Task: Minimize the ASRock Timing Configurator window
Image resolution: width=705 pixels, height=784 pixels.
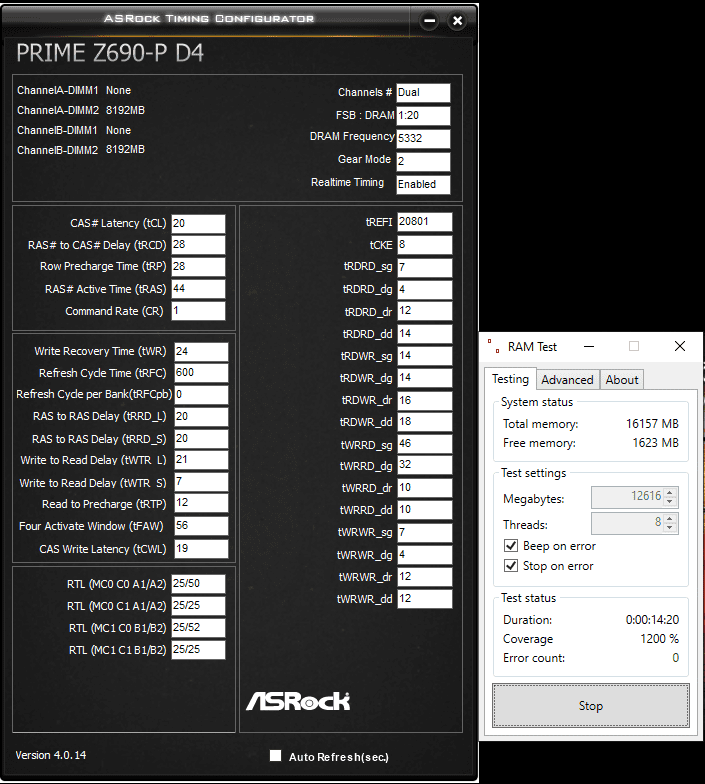Action: tap(429, 21)
